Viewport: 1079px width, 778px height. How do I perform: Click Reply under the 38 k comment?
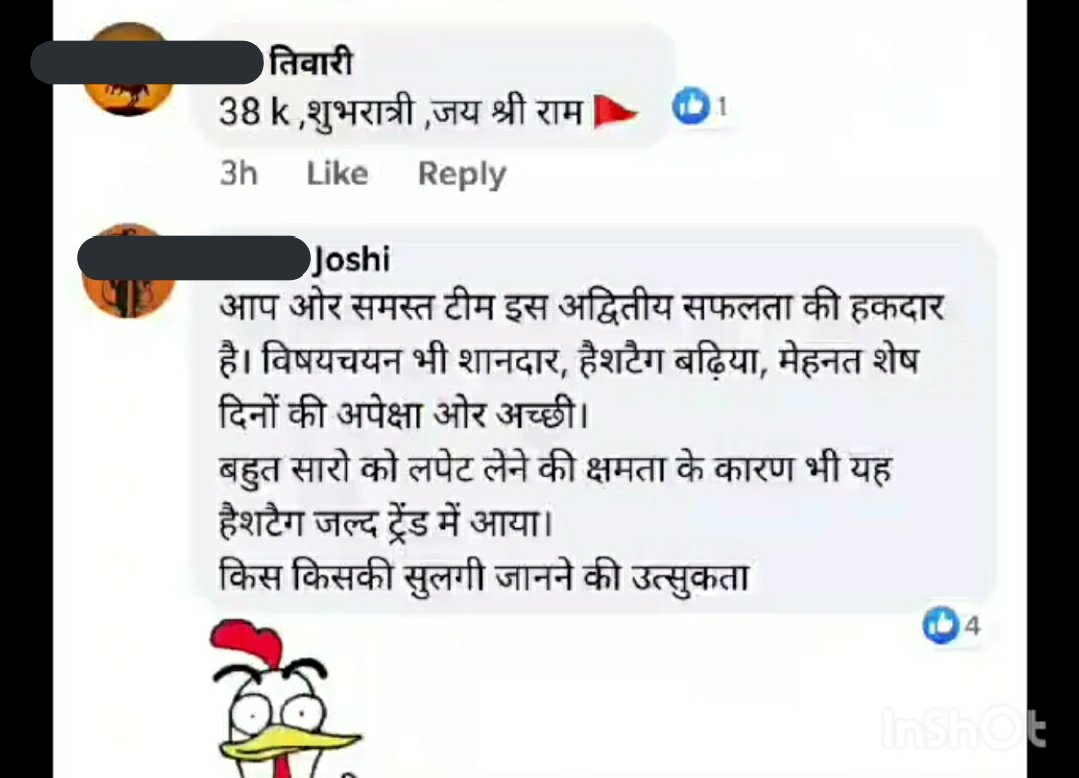[462, 175]
